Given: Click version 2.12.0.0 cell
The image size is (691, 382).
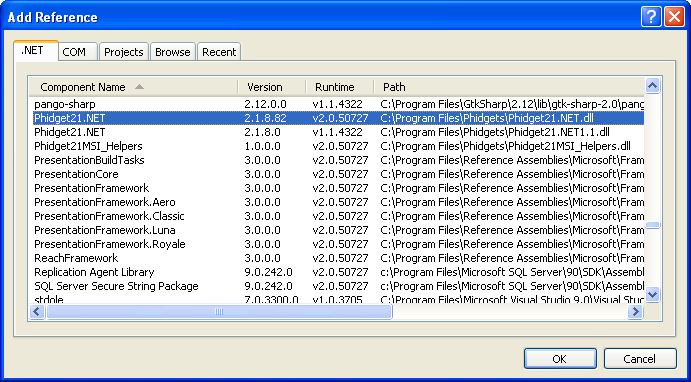Looking at the screenshot, I should tap(265, 104).
